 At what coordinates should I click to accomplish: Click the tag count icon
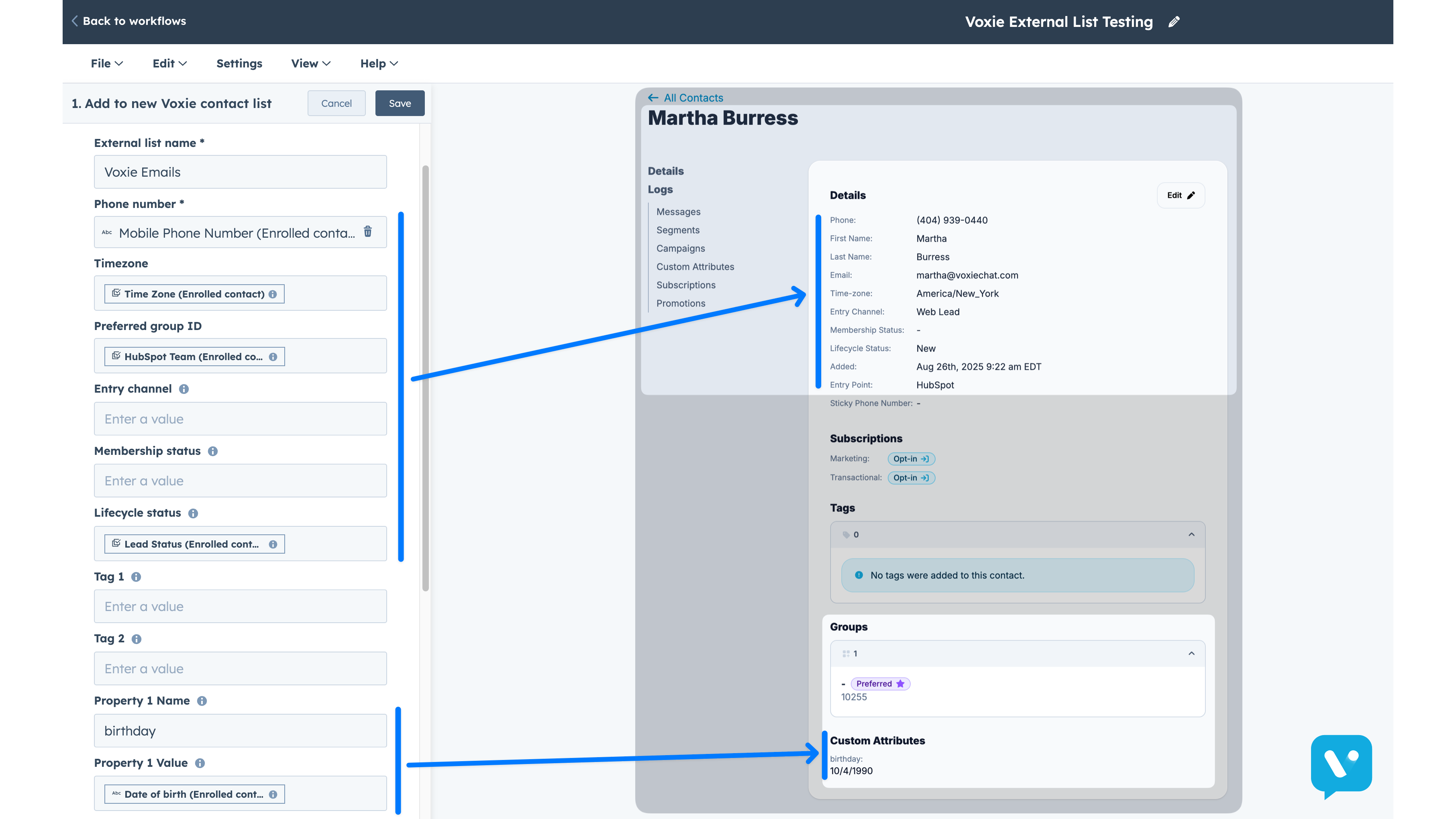coord(846,535)
